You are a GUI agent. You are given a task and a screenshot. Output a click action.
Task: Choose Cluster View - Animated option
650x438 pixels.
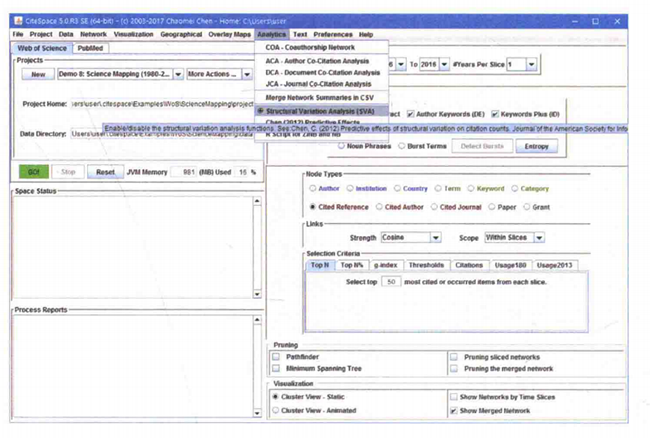pyautogui.click(x=277, y=410)
